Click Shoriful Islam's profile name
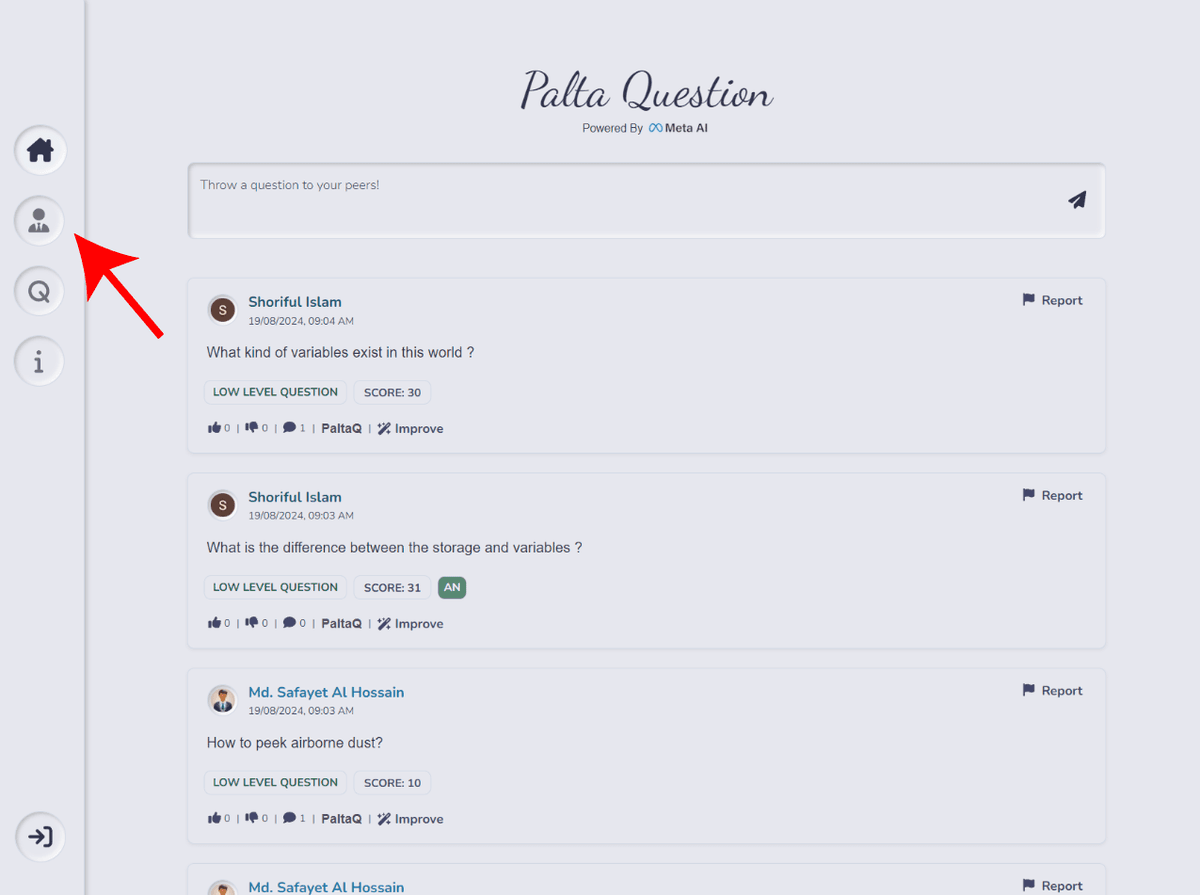 [x=294, y=301]
